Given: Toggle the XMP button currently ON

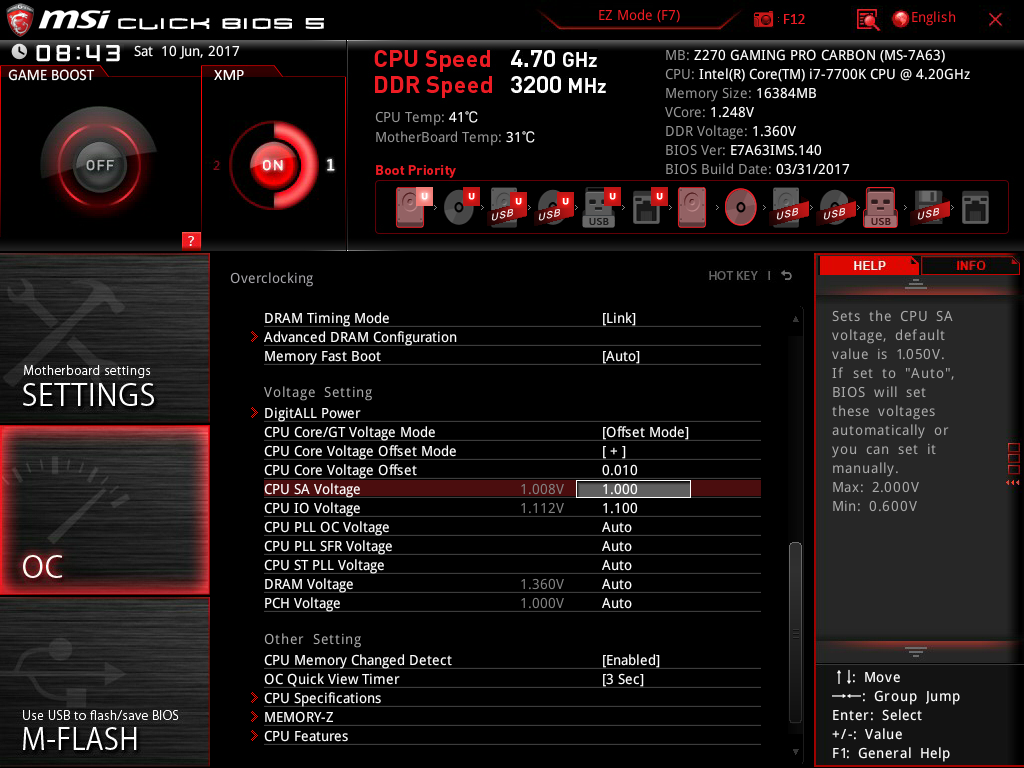Looking at the screenshot, I should (273, 165).
